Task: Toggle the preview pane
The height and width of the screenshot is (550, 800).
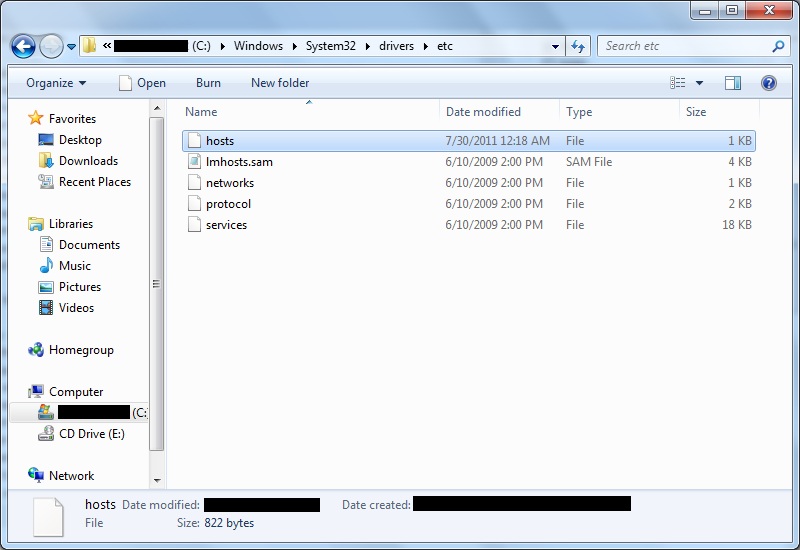Action: click(733, 83)
